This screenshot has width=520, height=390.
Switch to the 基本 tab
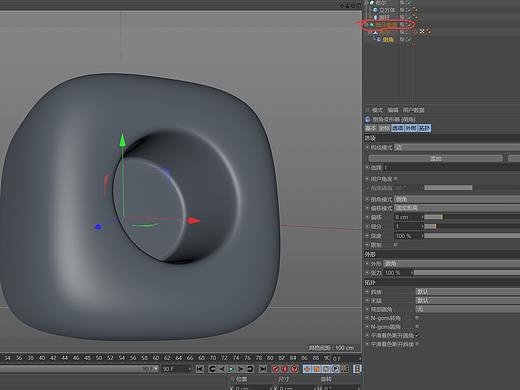tap(371, 128)
